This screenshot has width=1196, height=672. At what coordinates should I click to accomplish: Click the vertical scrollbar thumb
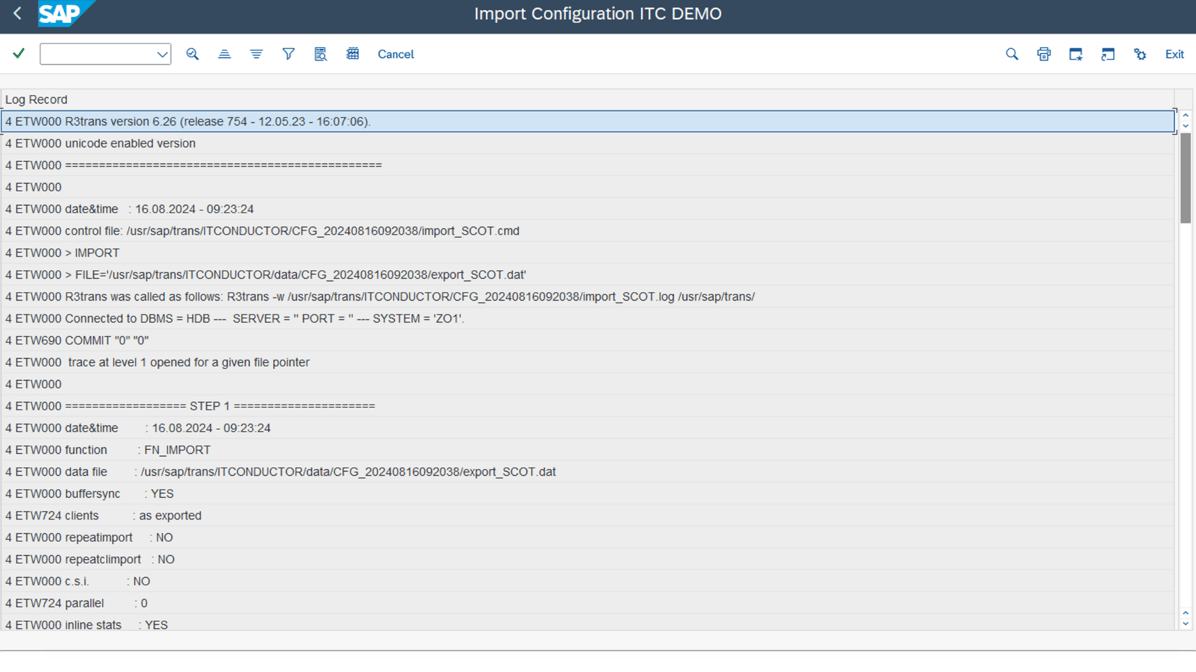(1185, 178)
